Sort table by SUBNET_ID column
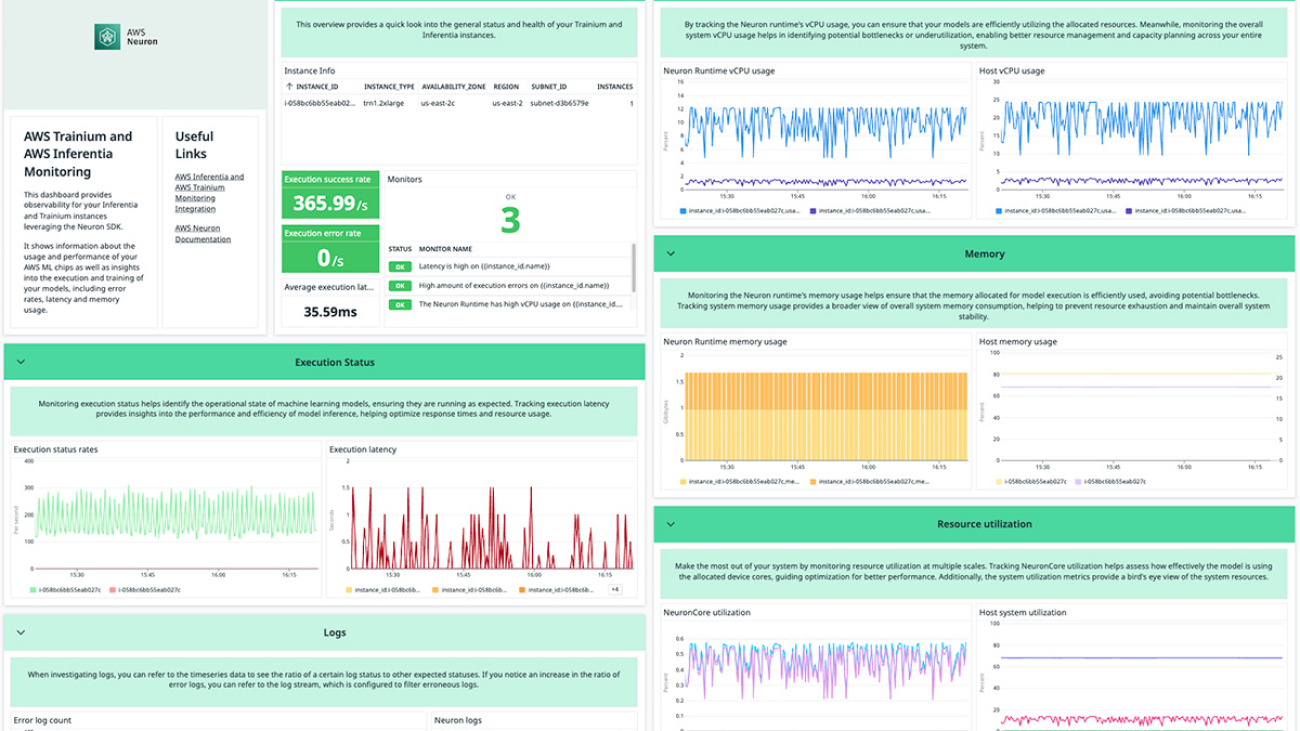 pyautogui.click(x=548, y=87)
